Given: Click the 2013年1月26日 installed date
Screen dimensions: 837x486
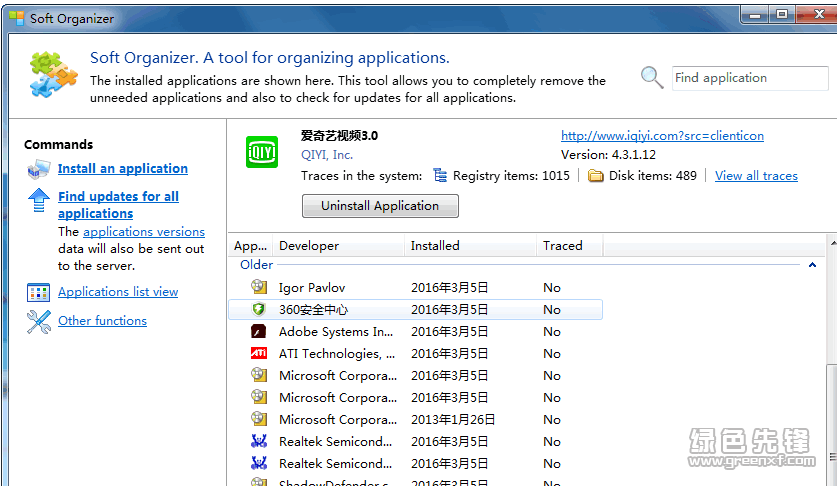Looking at the screenshot, I should [x=453, y=420].
